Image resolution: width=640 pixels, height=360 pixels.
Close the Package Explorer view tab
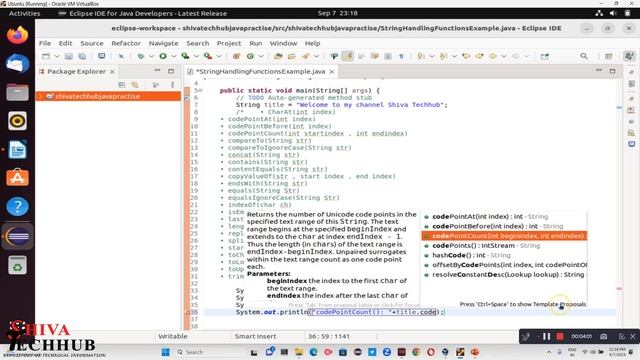click(112, 71)
